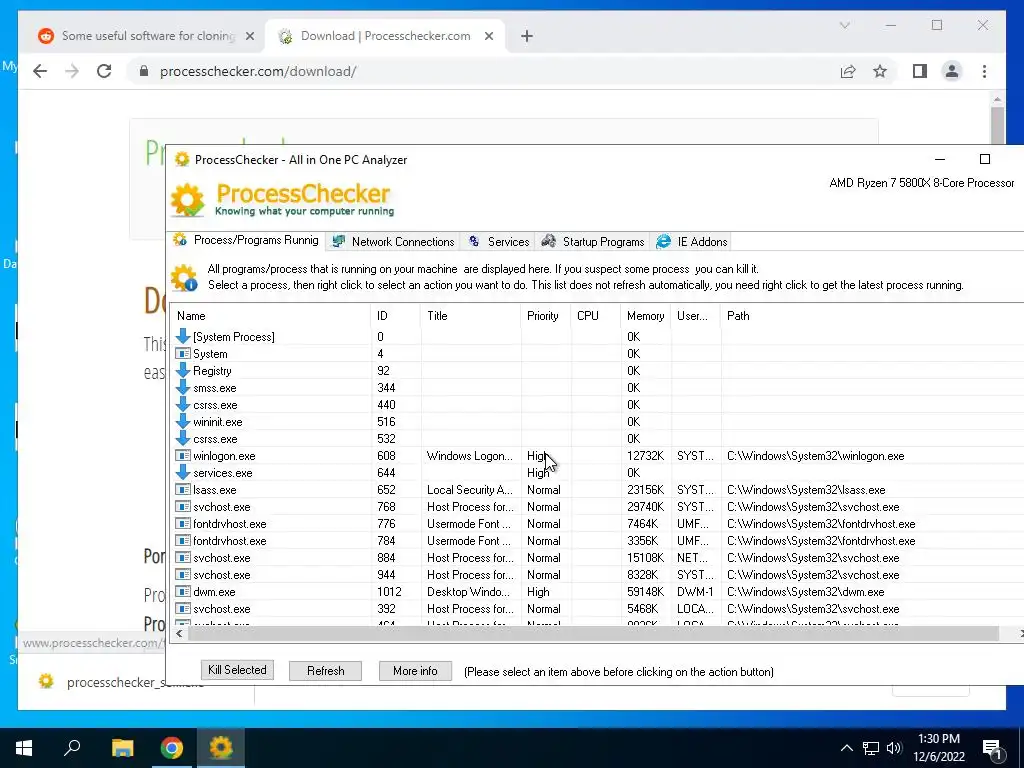The height and width of the screenshot is (768, 1024).
Task: Open the notification center icon
Action: coord(993,749)
